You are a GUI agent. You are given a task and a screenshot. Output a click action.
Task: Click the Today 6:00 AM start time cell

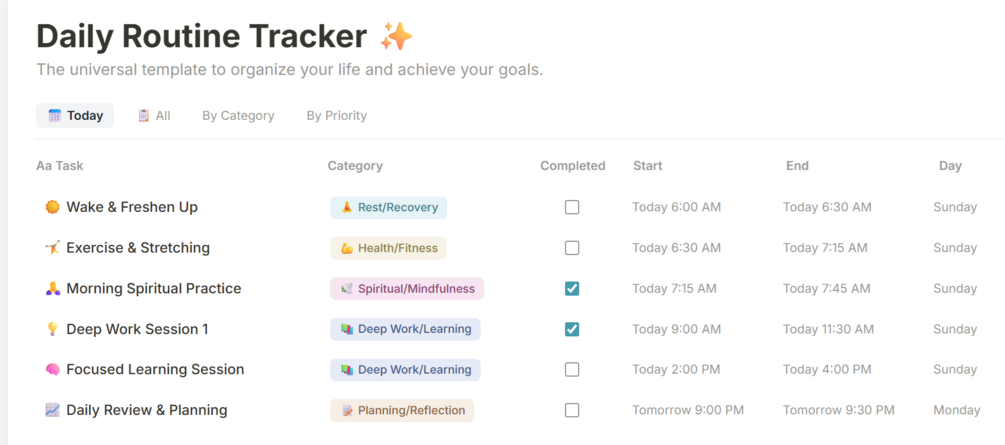point(676,207)
